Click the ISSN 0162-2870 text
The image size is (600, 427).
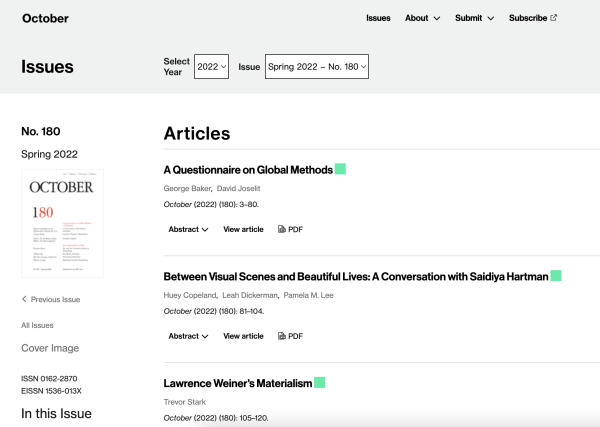pos(49,378)
